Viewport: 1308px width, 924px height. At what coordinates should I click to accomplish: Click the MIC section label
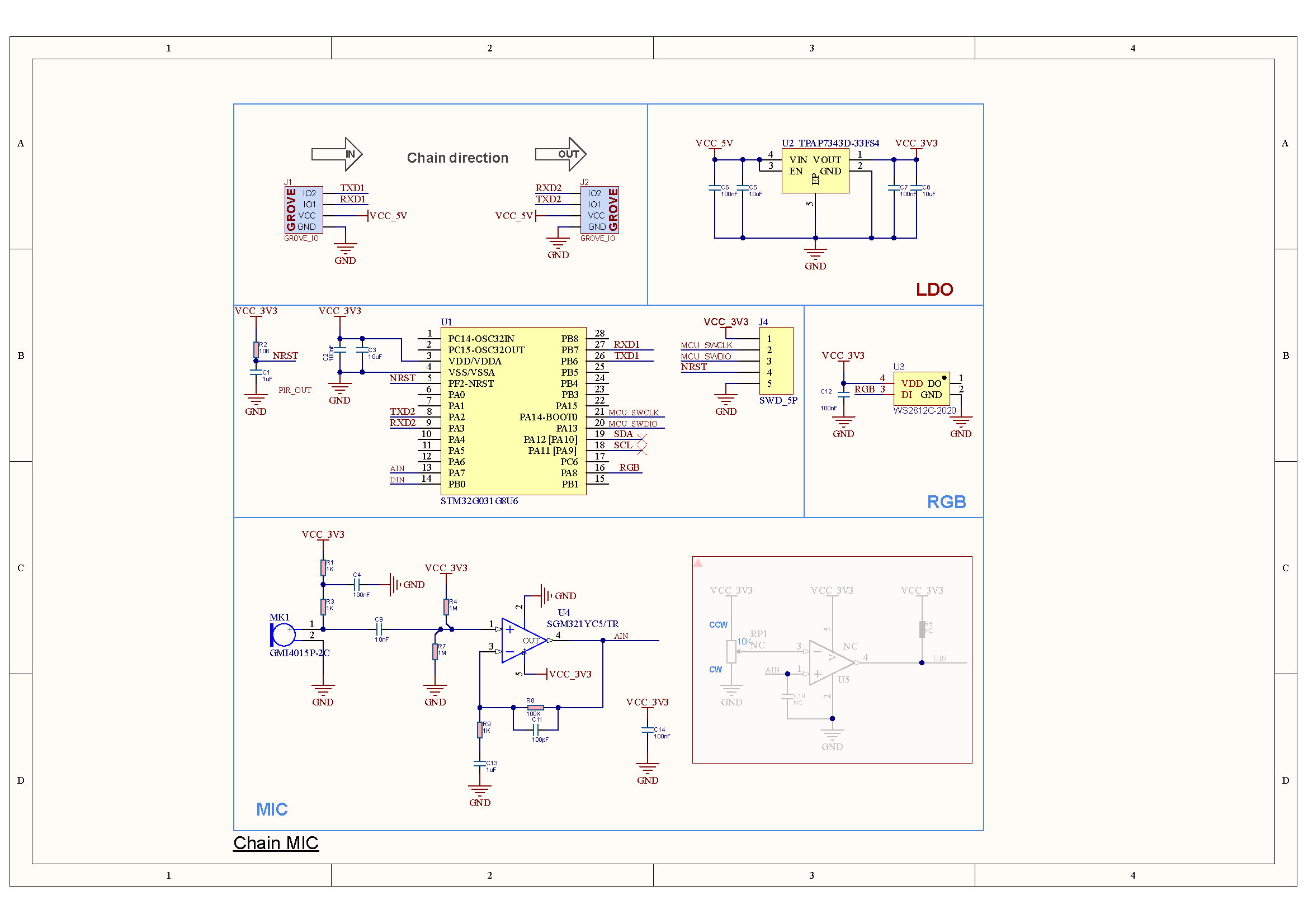point(272,809)
